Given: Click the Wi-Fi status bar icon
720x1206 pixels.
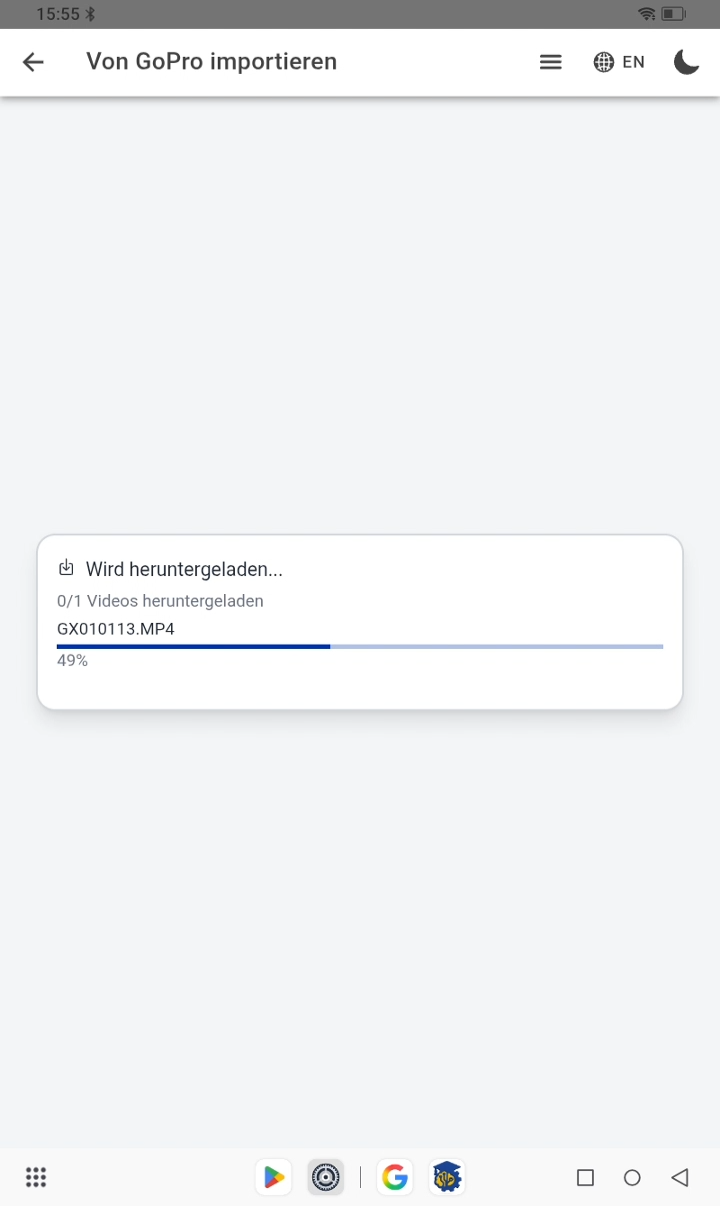Looking at the screenshot, I should (x=647, y=14).
